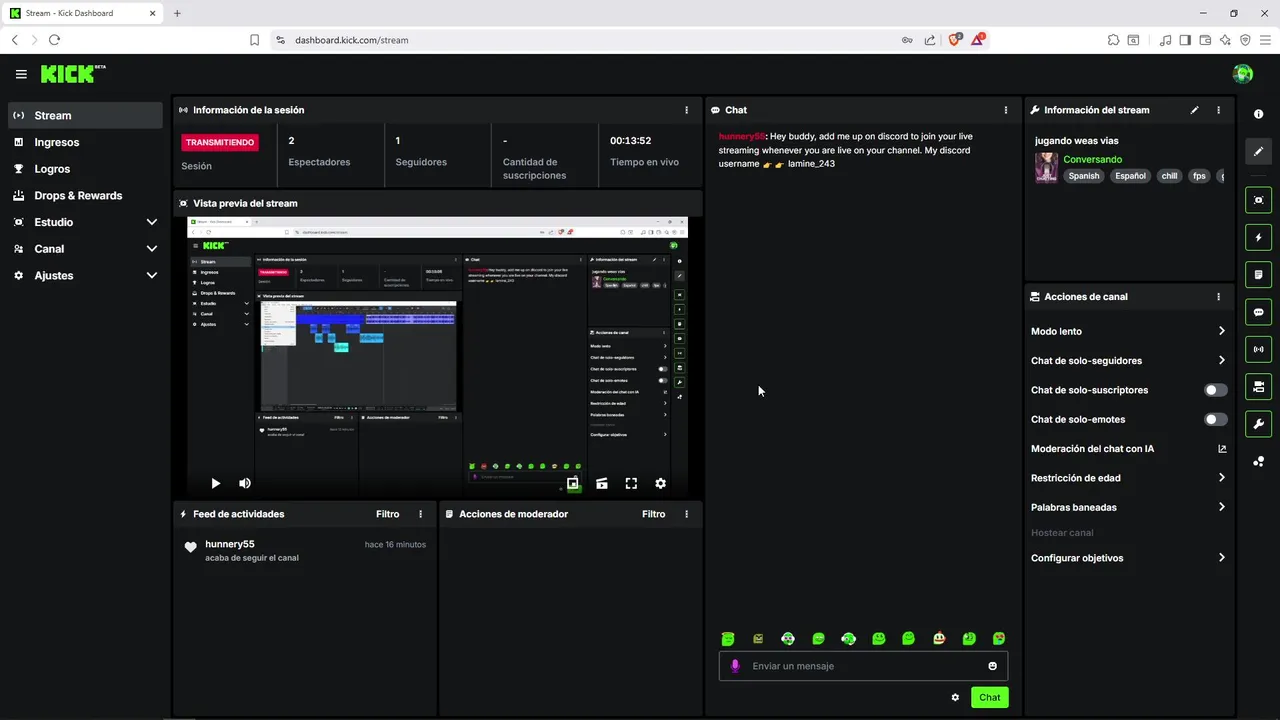1280x720 pixels.
Task: Click the Conversando category link
Action: [x=1092, y=159]
